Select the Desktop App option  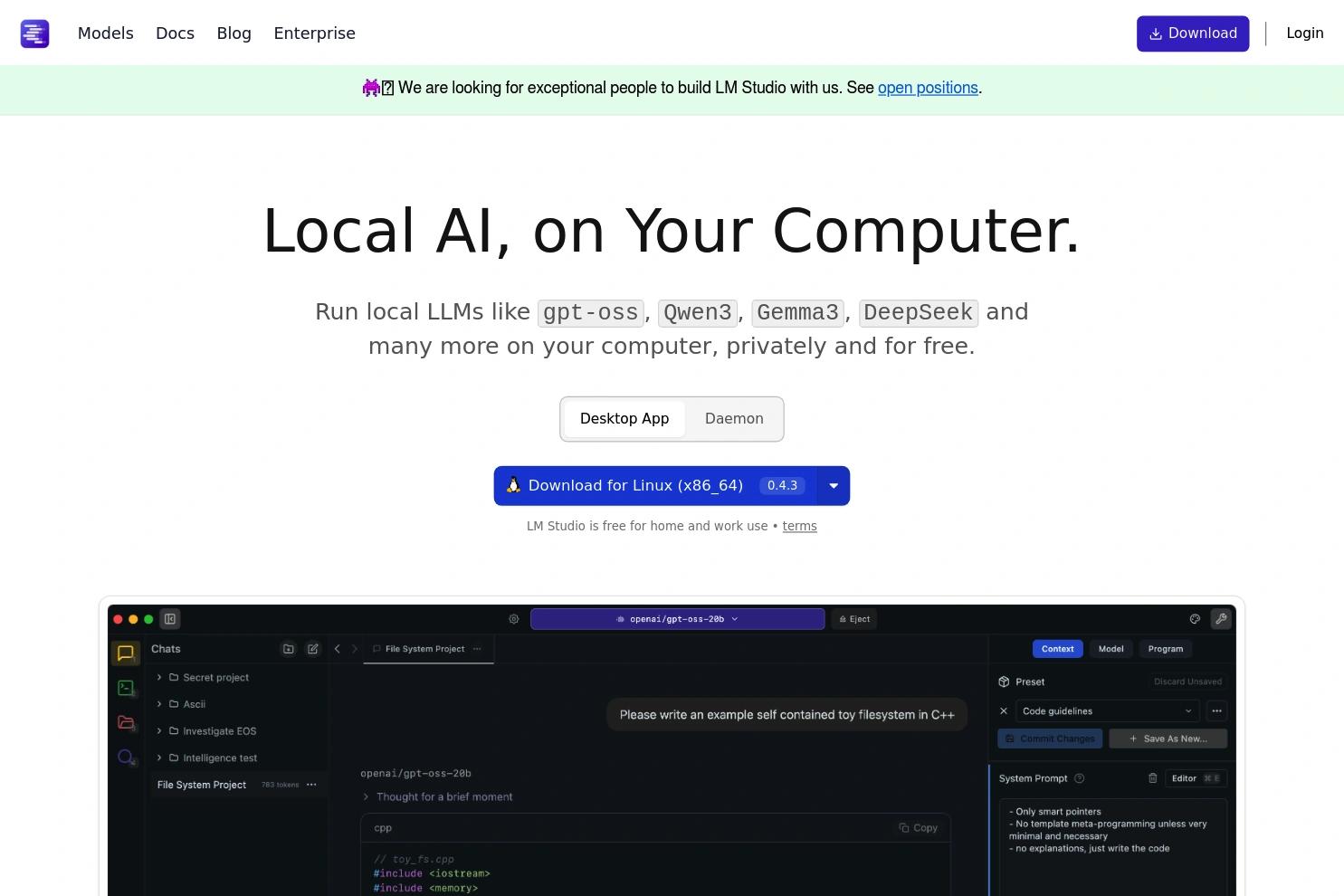(x=624, y=419)
